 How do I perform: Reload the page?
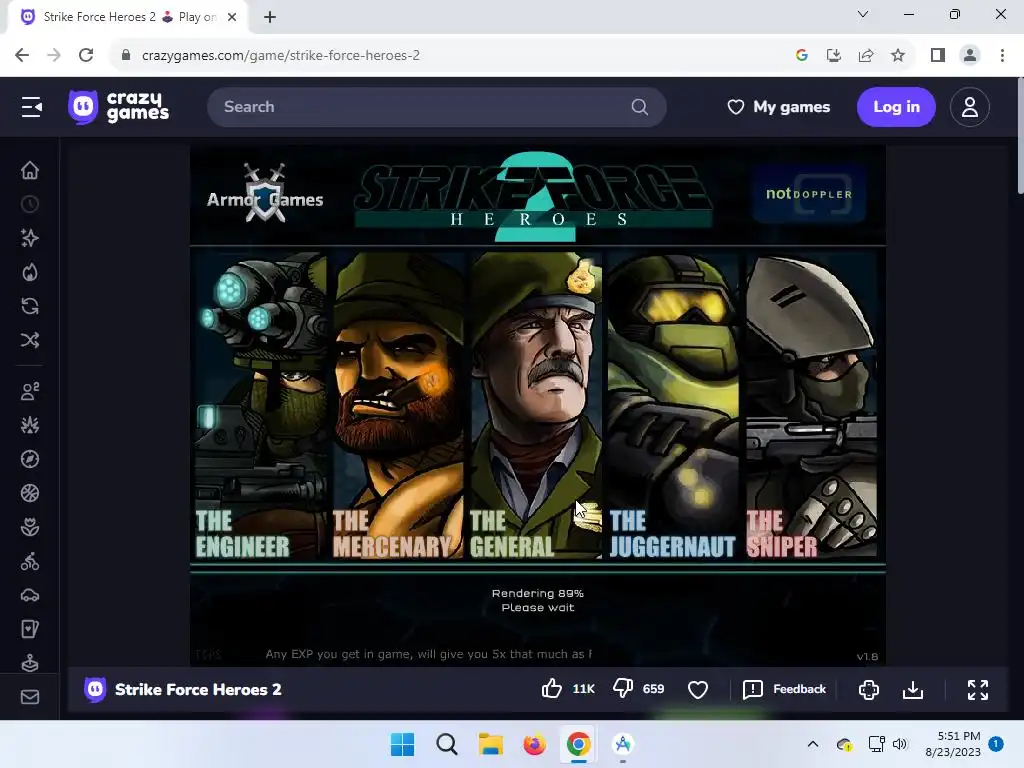click(x=86, y=55)
